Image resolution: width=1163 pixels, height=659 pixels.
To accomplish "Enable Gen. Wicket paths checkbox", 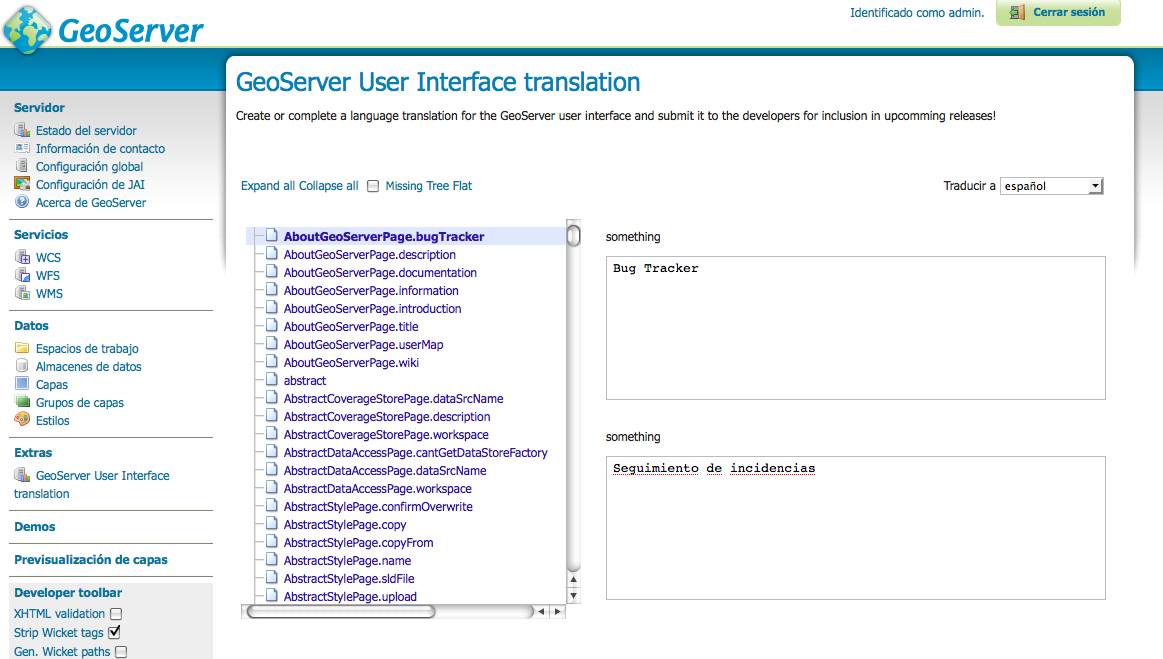I will click(x=121, y=652).
